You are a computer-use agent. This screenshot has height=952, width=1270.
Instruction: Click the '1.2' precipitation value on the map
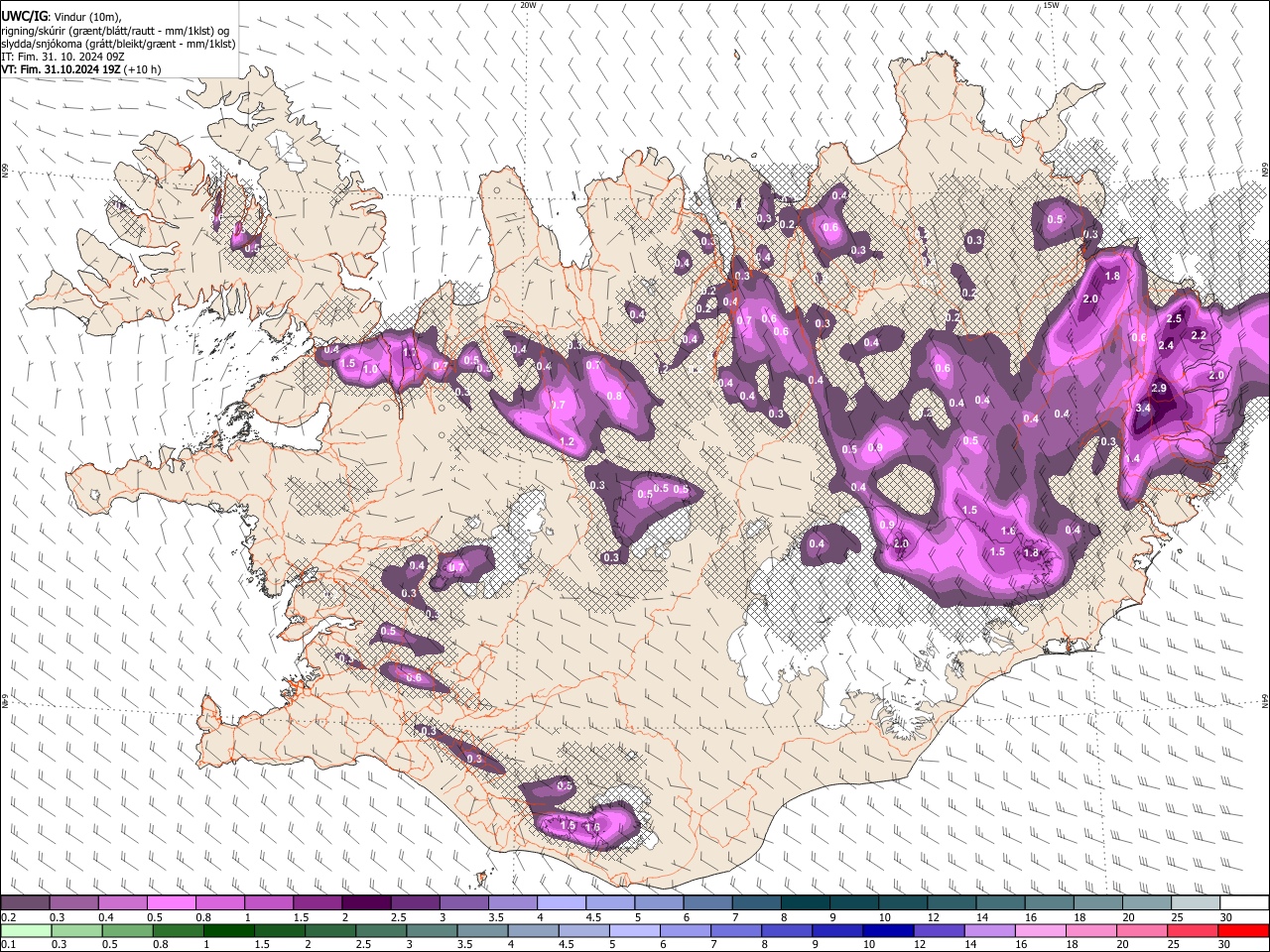(x=568, y=442)
